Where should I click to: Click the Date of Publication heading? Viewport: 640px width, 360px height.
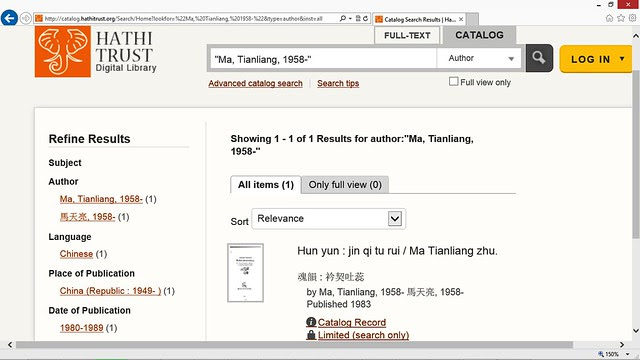[x=89, y=310]
